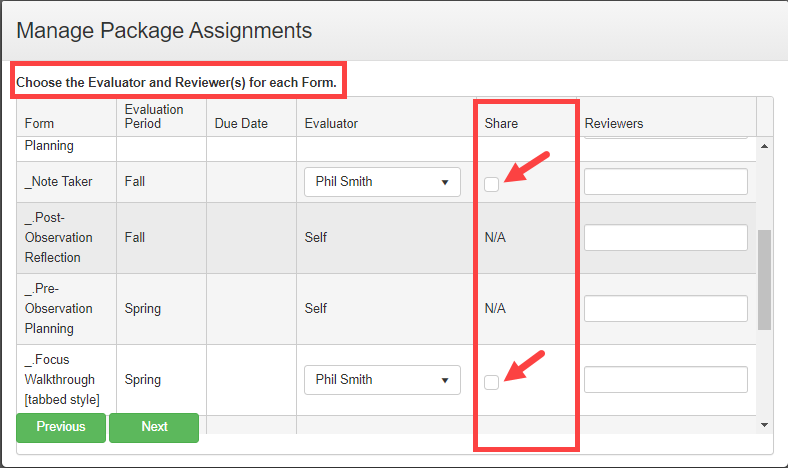This screenshot has width=788, height=468.
Task: Focus the Reviewers field for Post-Observation Reflection
Action: [x=666, y=238]
